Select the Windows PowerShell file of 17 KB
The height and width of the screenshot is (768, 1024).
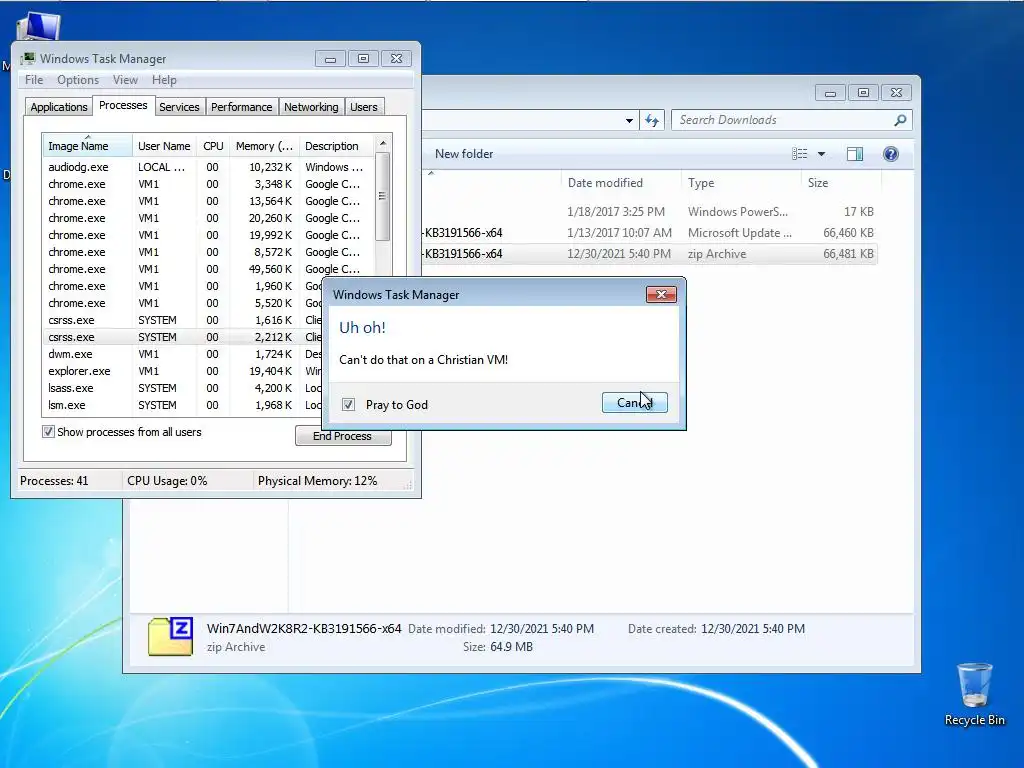(x=650, y=212)
